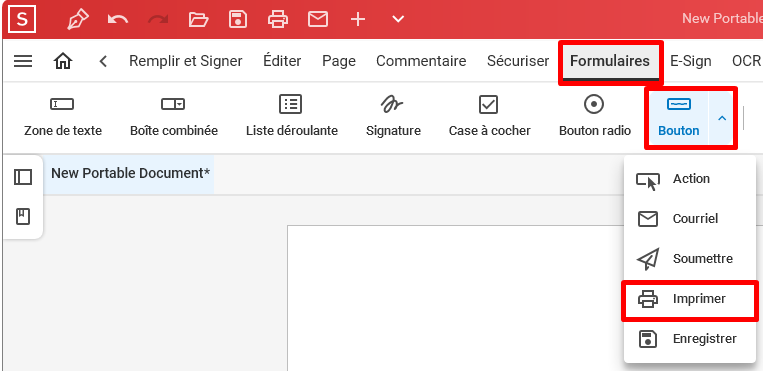The image size is (763, 371).
Task: Choose Action from Bouton menu
Action: [x=690, y=179]
